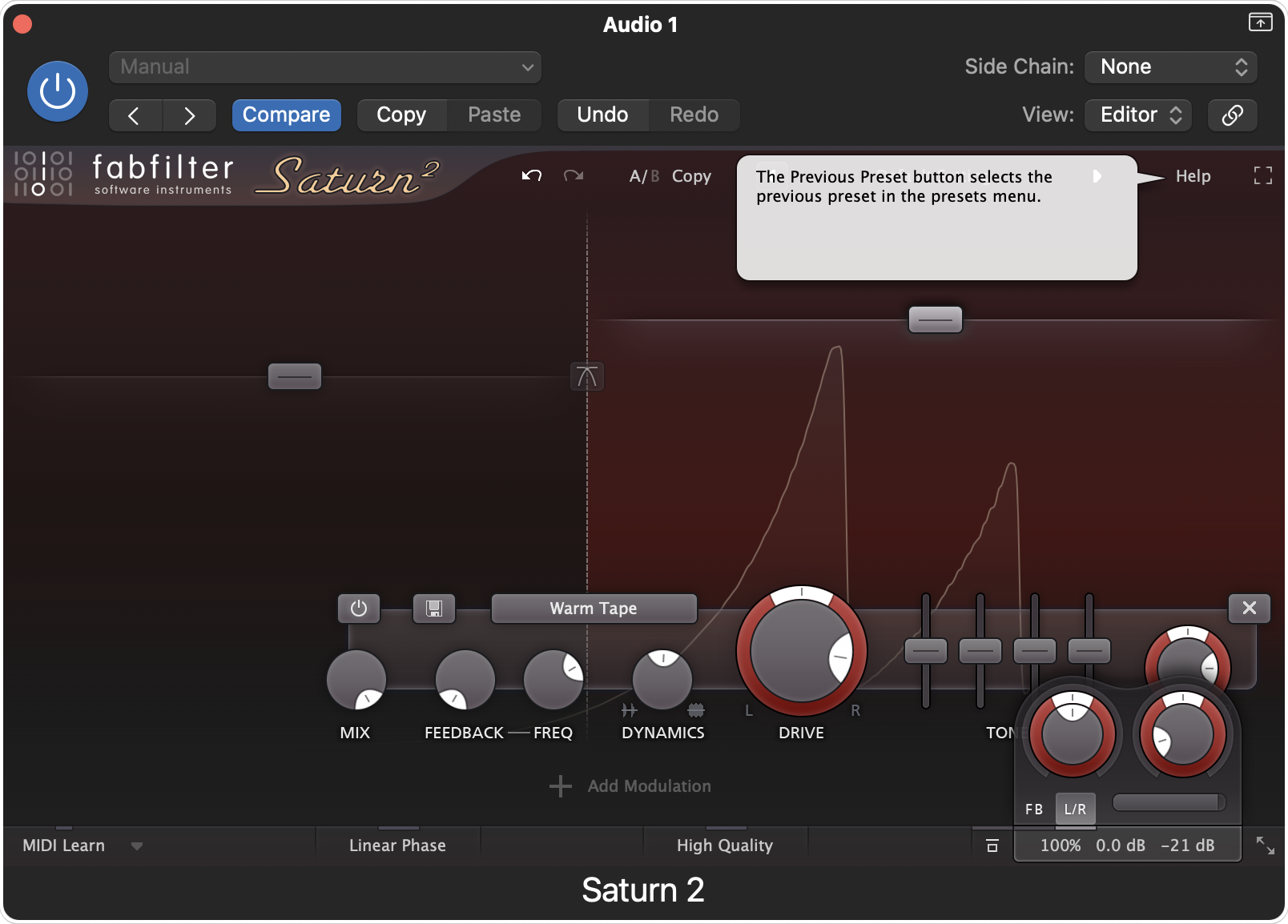1288x924 pixels.
Task: Click the MIDI Learn button
Action: [63, 846]
